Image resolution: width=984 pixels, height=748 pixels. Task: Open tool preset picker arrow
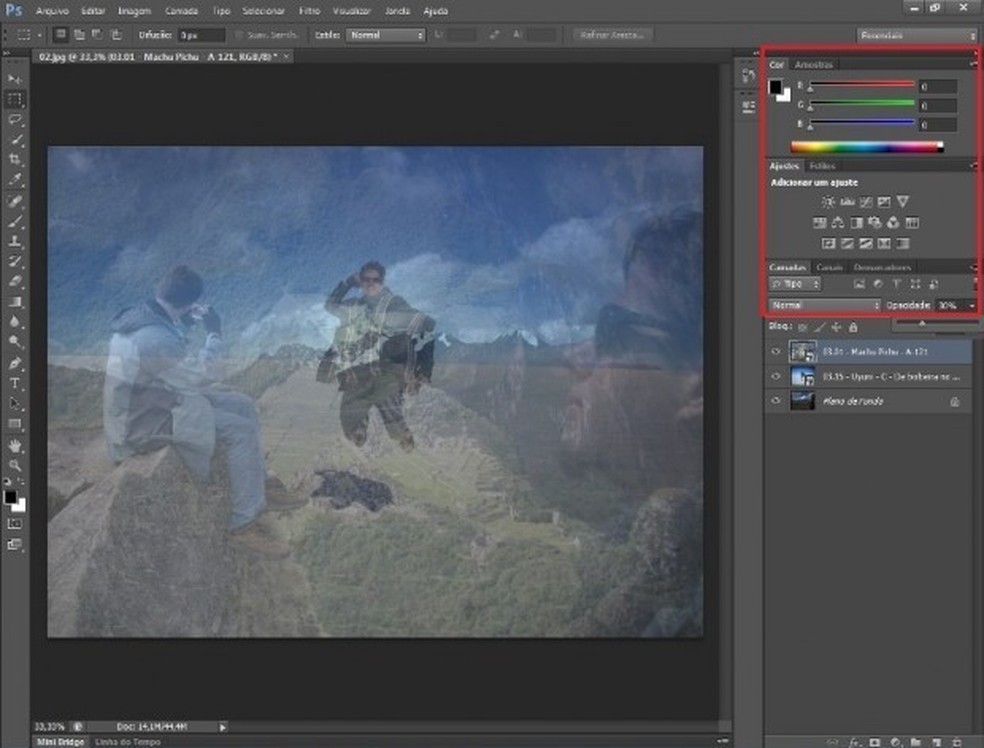40,35
